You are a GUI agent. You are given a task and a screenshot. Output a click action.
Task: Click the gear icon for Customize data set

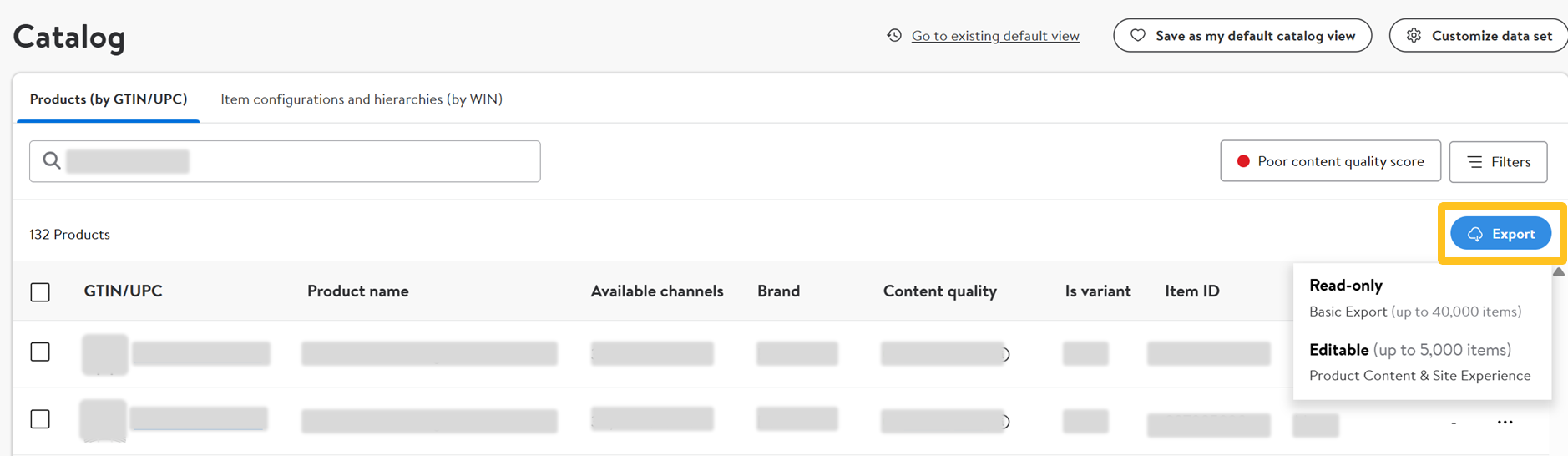tap(1414, 35)
